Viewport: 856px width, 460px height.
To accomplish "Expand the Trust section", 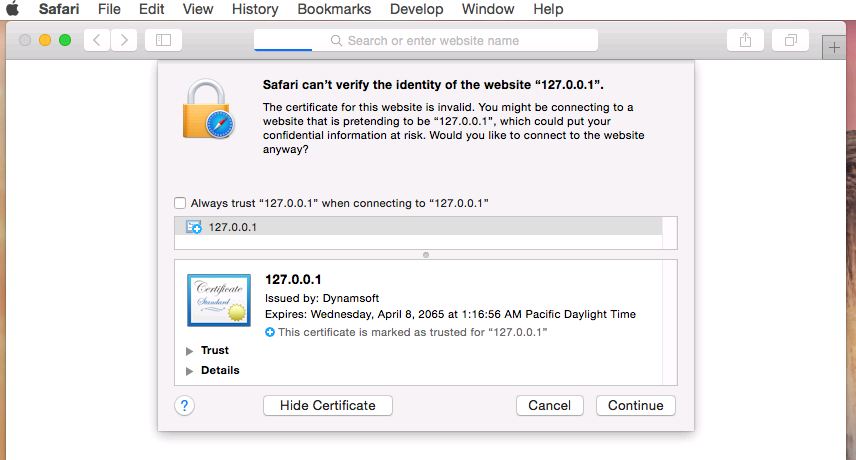I will coord(191,351).
